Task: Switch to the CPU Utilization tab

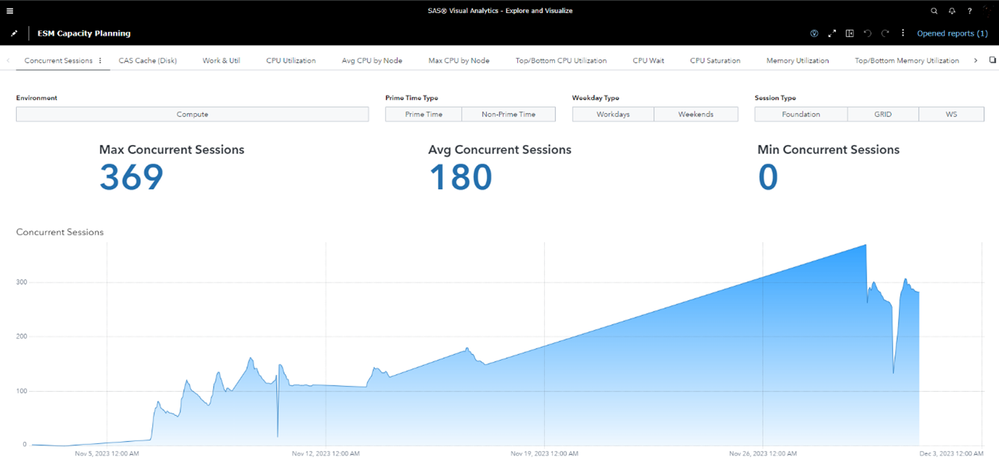Action: [x=291, y=61]
